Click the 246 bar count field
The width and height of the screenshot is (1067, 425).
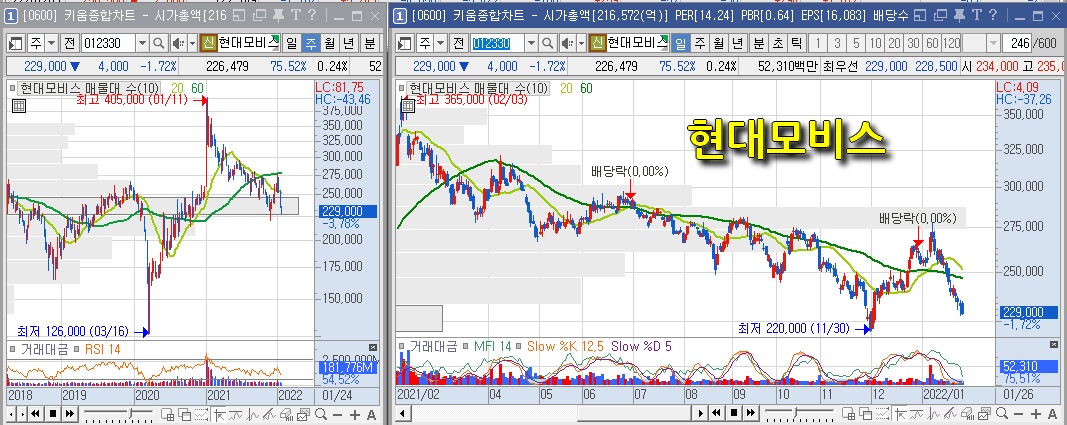point(1017,44)
